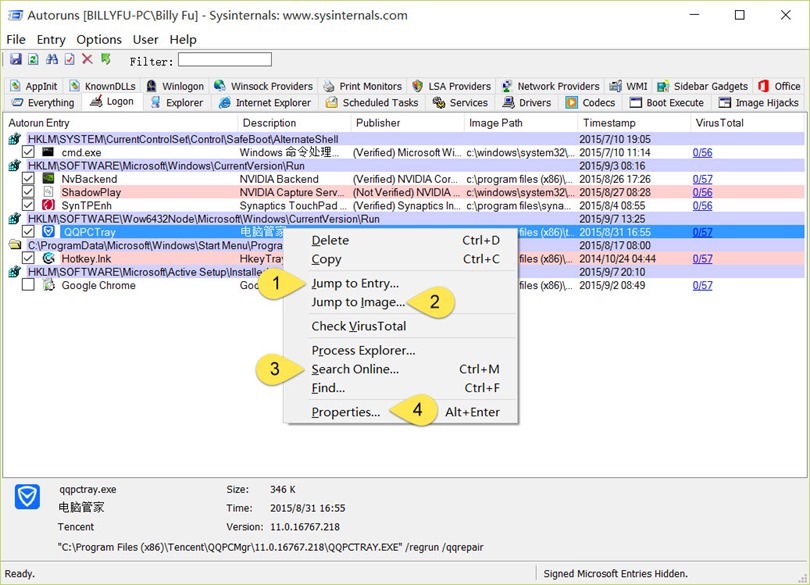Click the red SynTPEnh Synaptics icon
This screenshot has width=810, height=585.
(48, 205)
